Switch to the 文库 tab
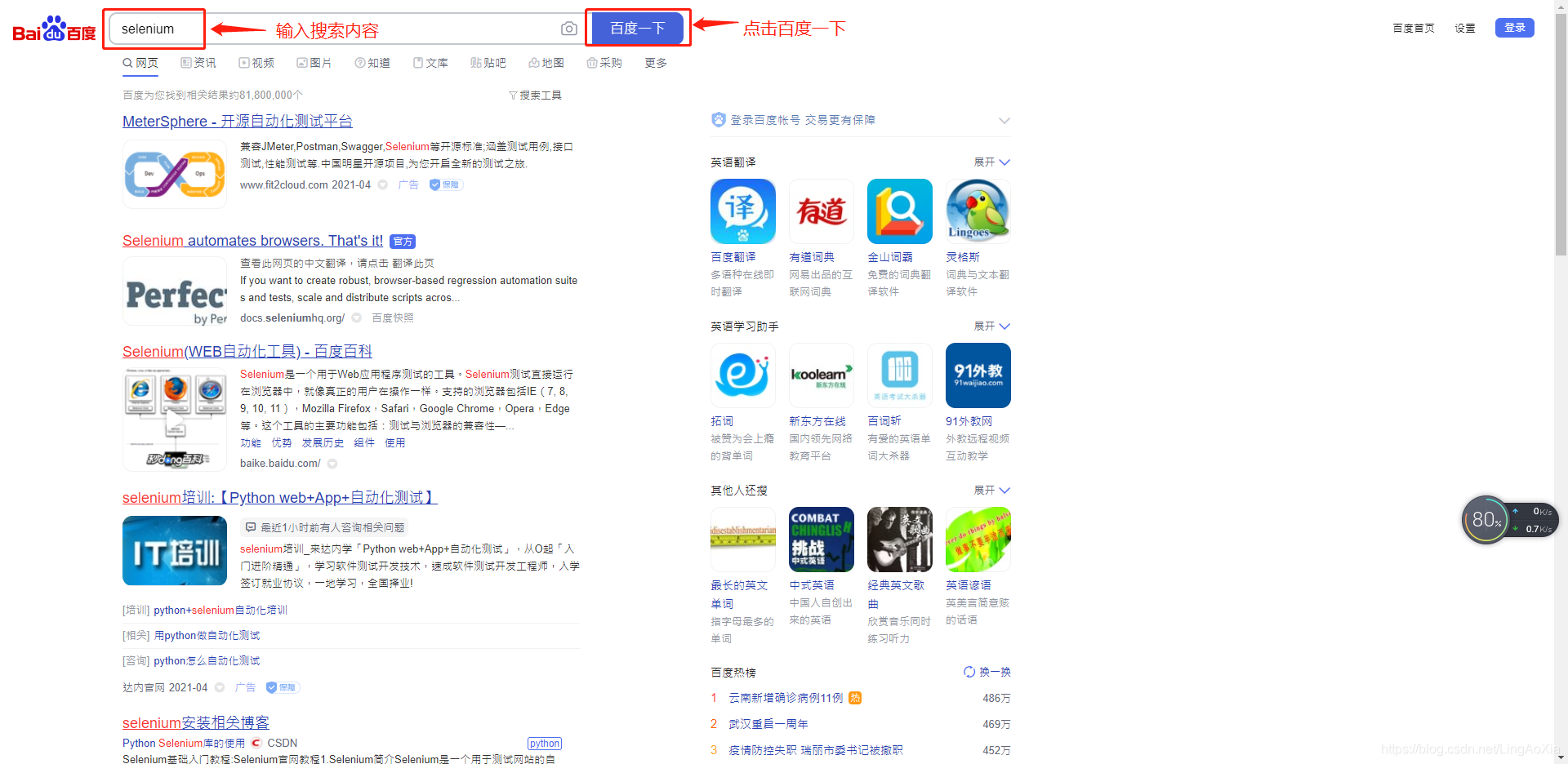This screenshot has height=764, width=1568. [430, 63]
